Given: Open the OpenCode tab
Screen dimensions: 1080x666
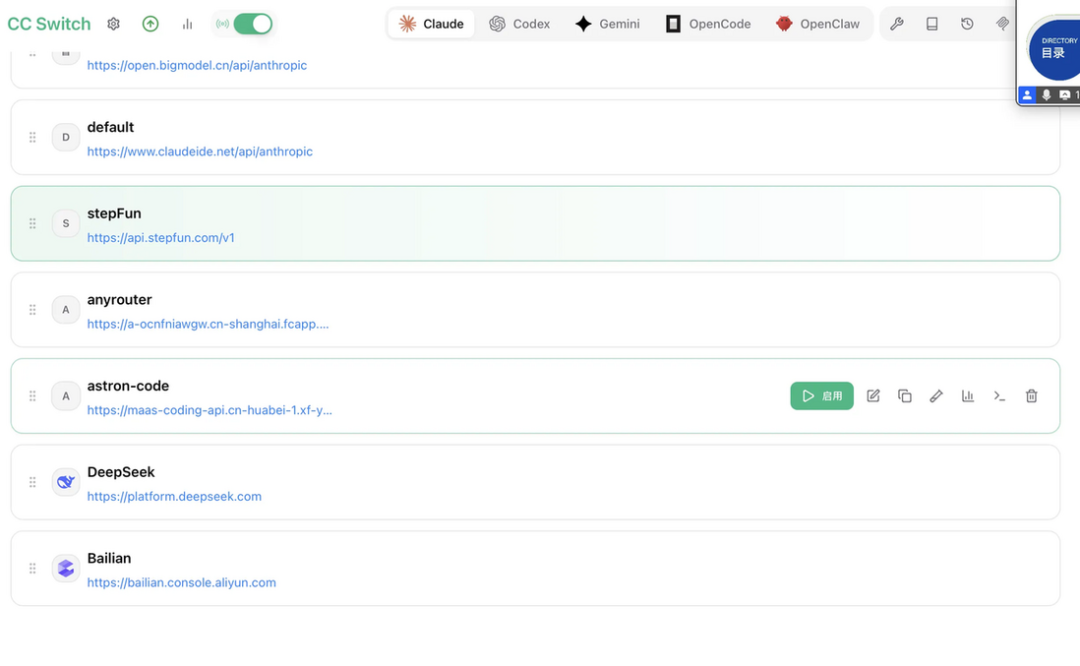Looking at the screenshot, I should [708, 24].
